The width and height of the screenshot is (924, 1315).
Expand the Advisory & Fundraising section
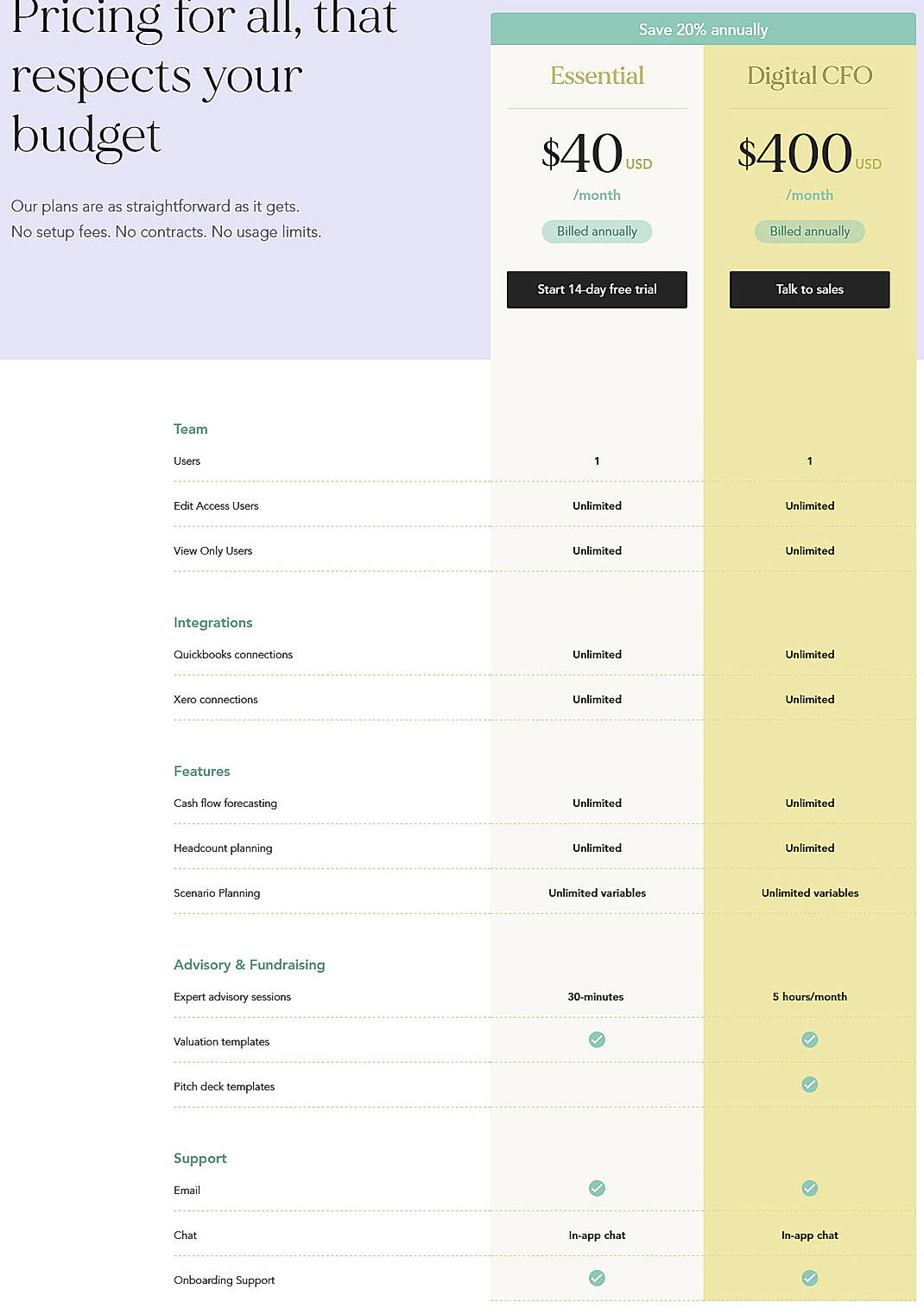click(250, 964)
